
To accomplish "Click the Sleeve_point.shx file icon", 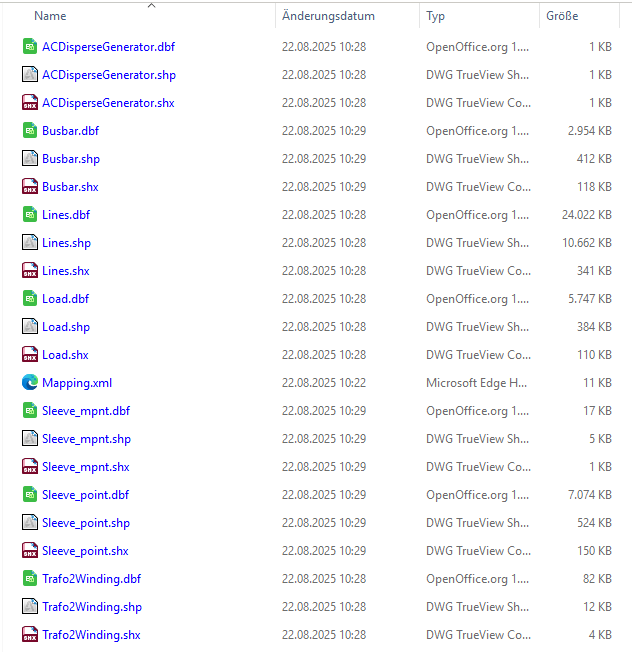I will [30, 551].
